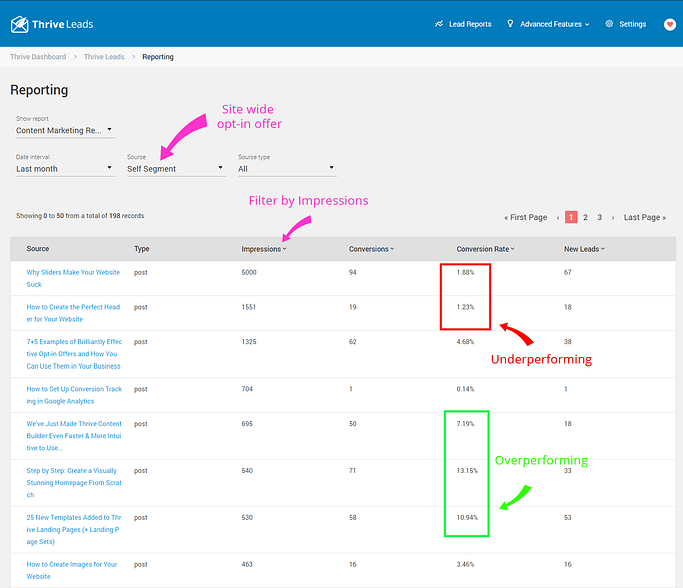Click the 71 conversions cell
Screen dimensions: 683x588
[352, 471]
